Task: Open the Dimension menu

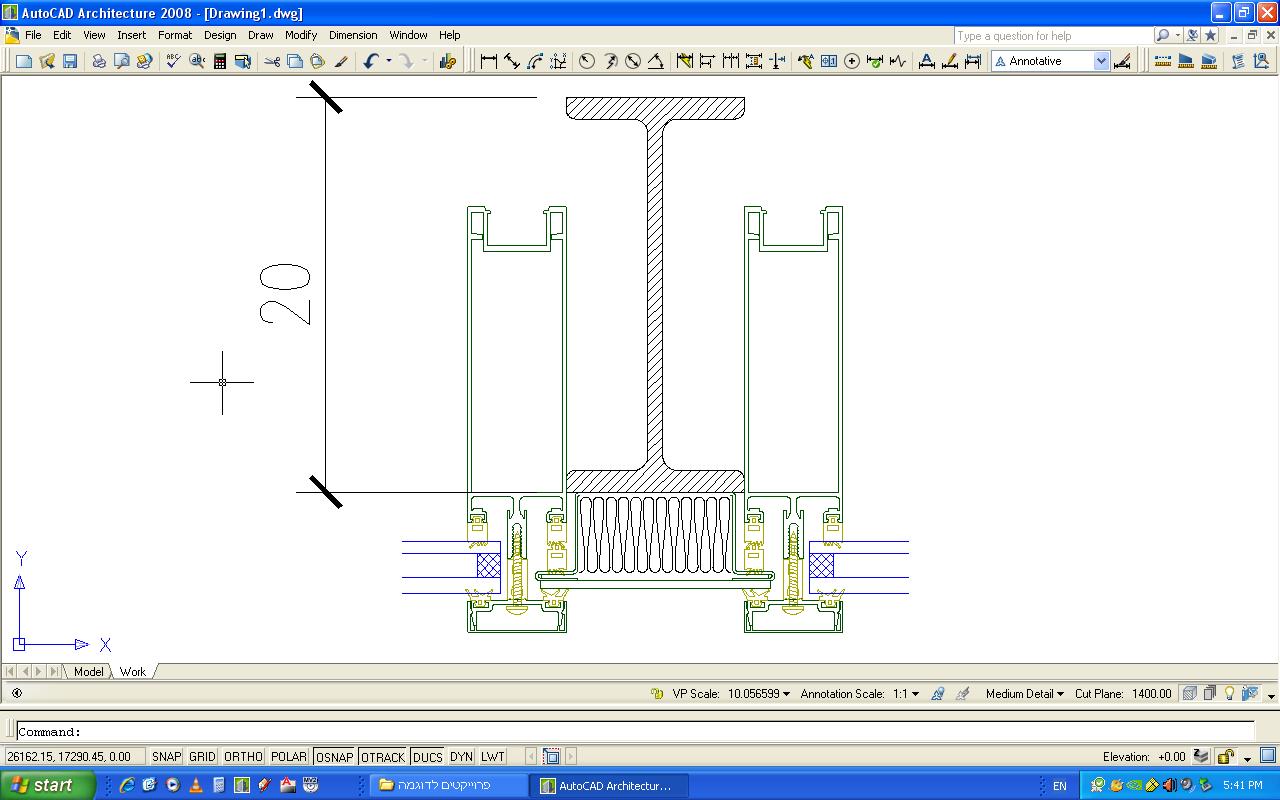Action: (x=353, y=35)
